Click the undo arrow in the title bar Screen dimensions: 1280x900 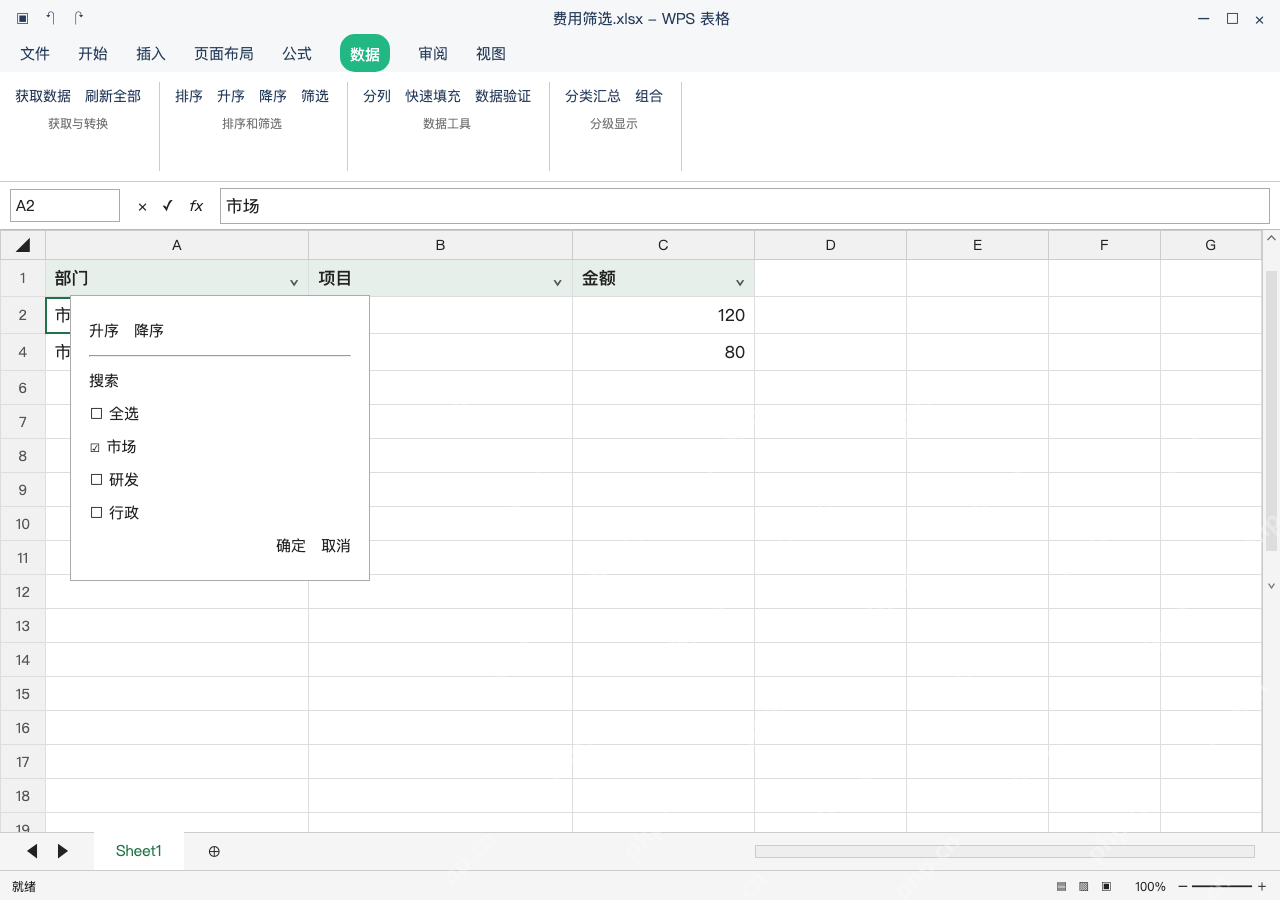coord(50,18)
